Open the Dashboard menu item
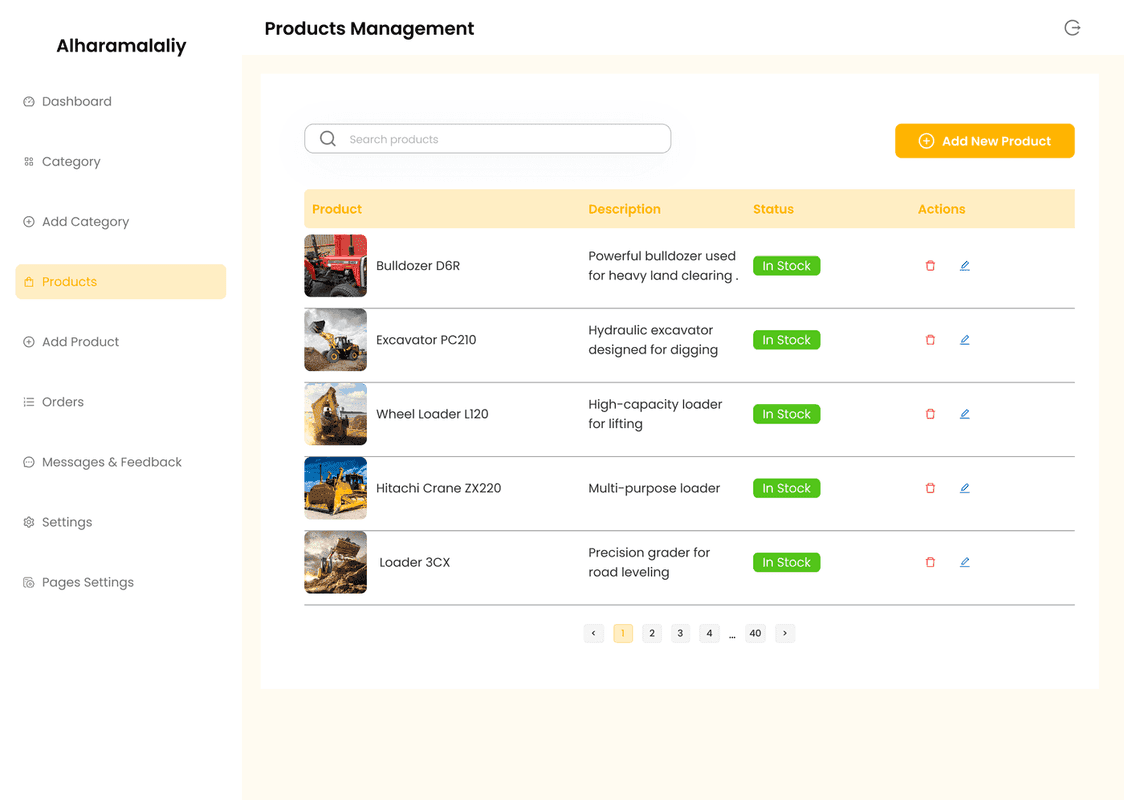This screenshot has width=1124, height=800. 76,102
